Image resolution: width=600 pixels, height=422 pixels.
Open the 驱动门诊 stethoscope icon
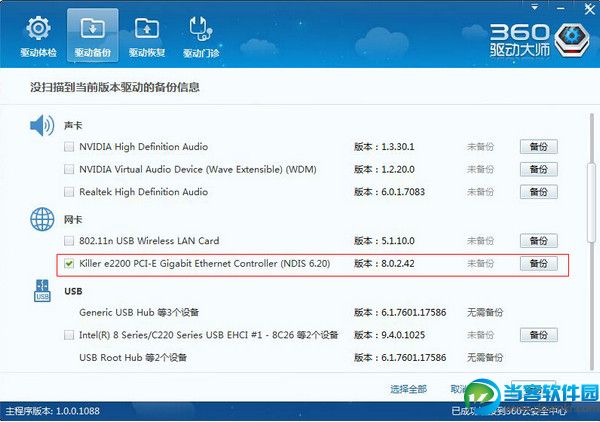[x=201, y=28]
